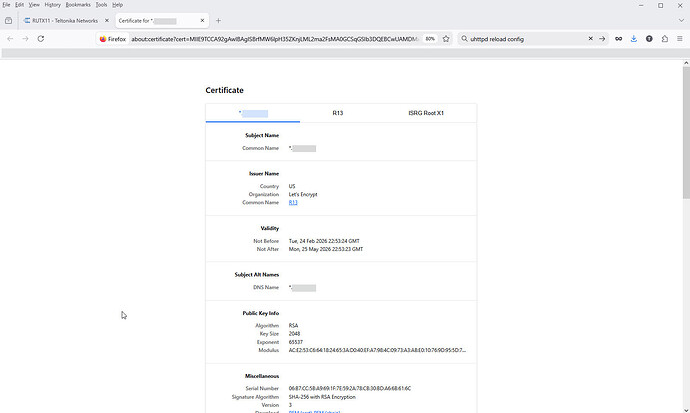
Task: Click SHA-256 with RSA Encryption text
Action: [322, 397]
